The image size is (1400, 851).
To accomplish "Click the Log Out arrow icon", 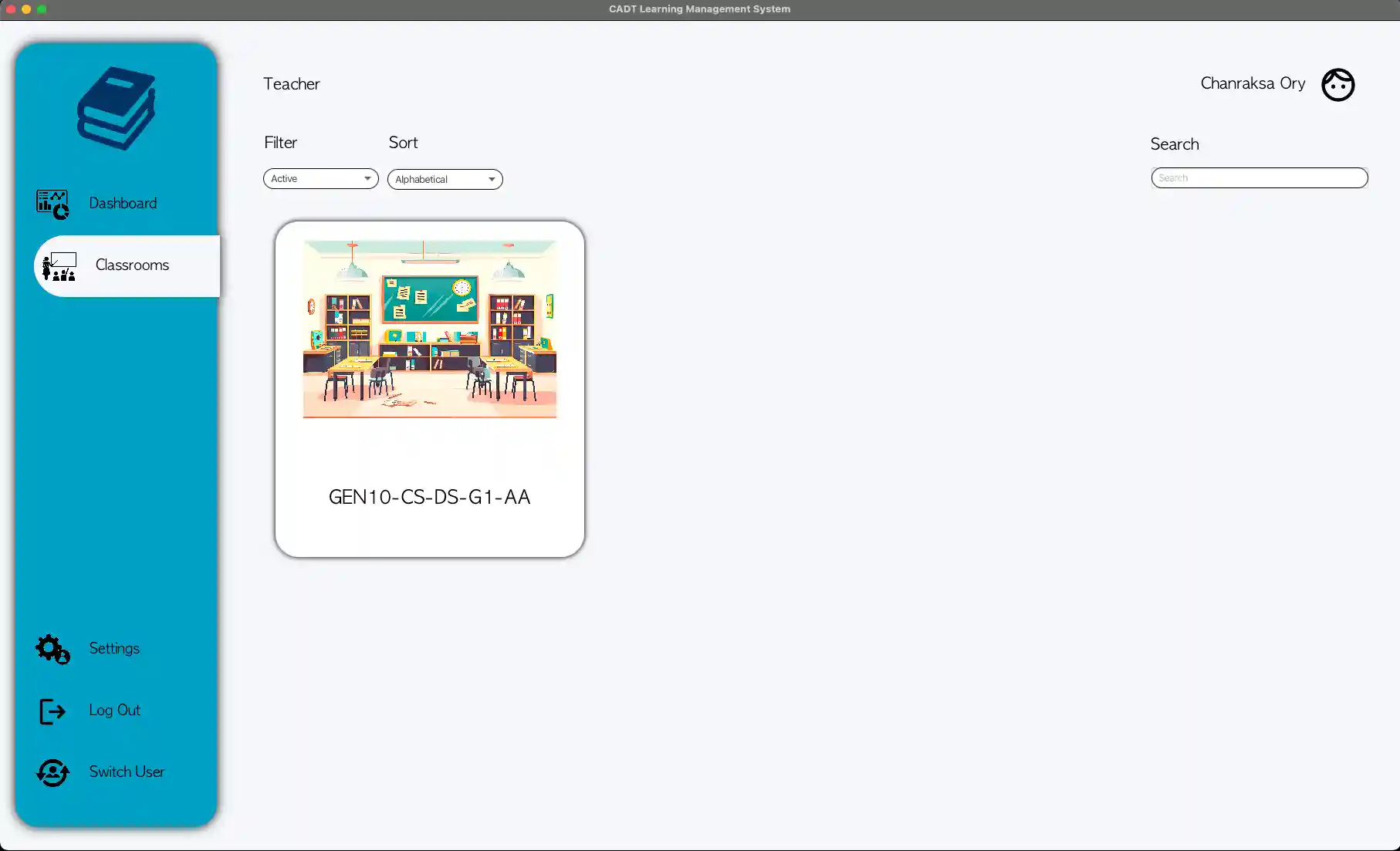I will (x=51, y=711).
